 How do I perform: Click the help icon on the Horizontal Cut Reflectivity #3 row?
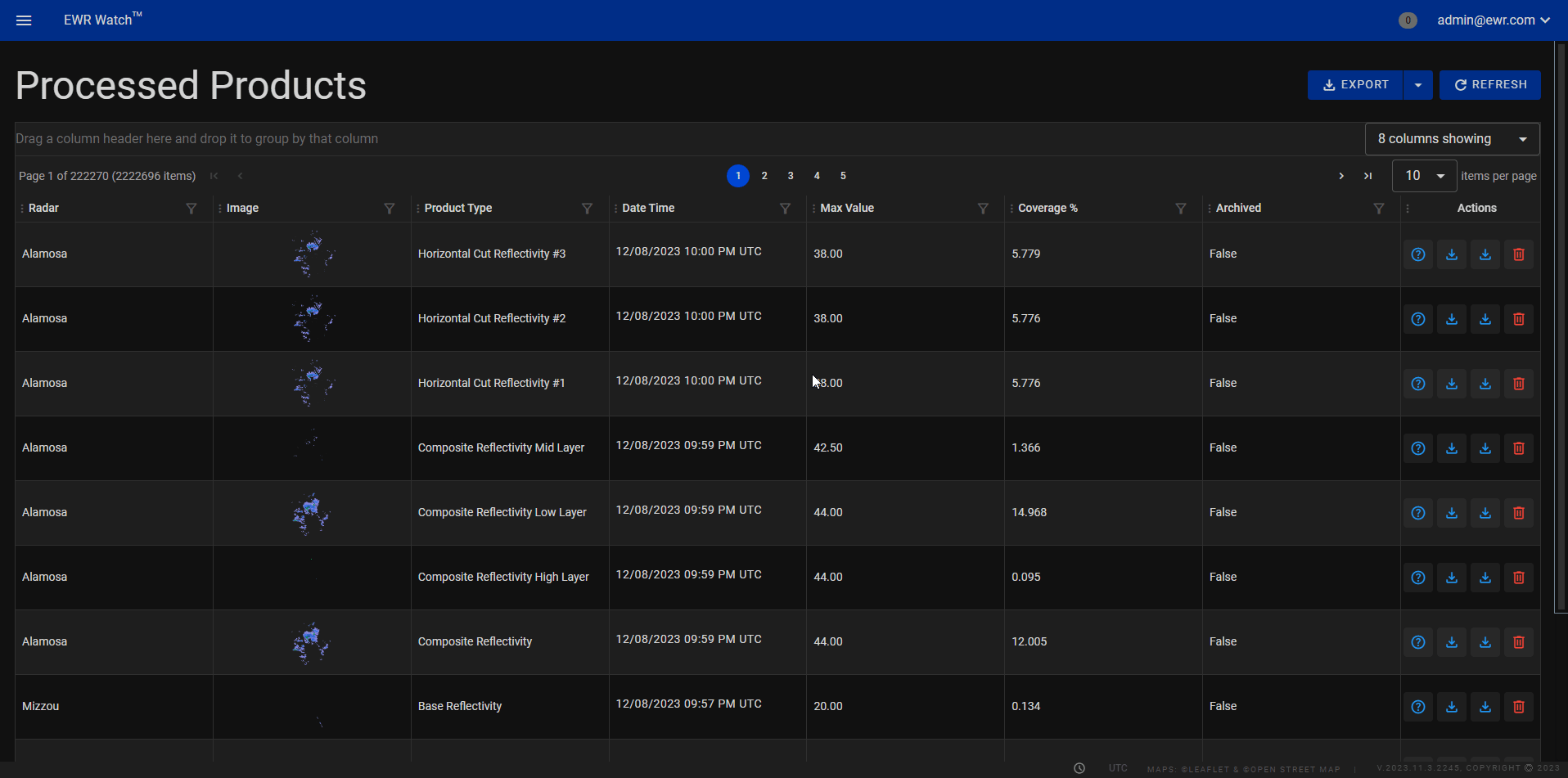click(1418, 254)
